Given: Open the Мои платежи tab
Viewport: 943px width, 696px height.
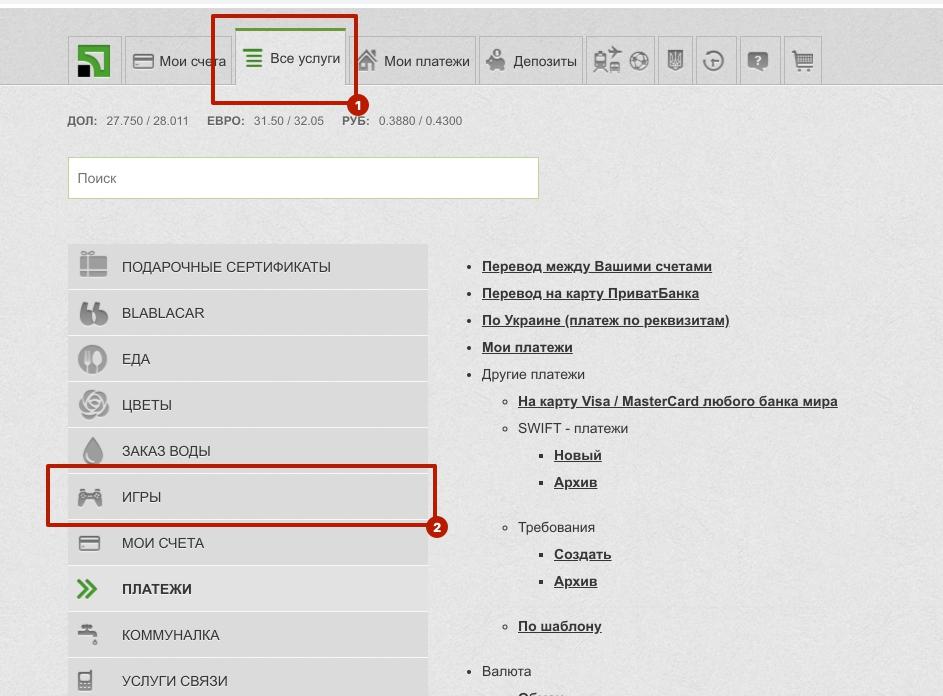Looking at the screenshot, I should pyautogui.click(x=414, y=61).
